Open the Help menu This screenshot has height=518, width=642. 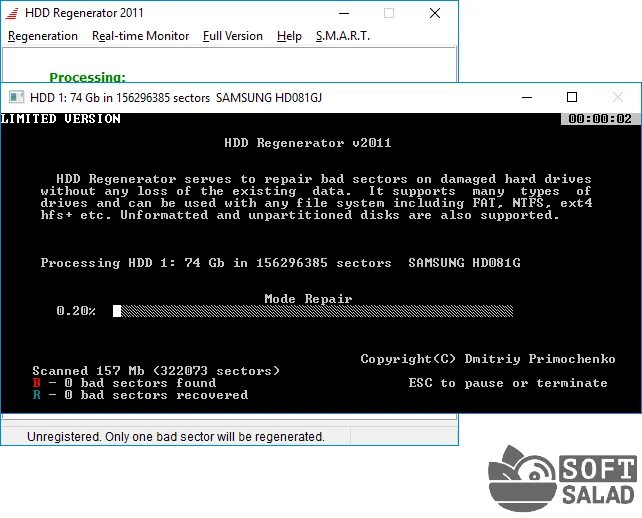(289, 36)
